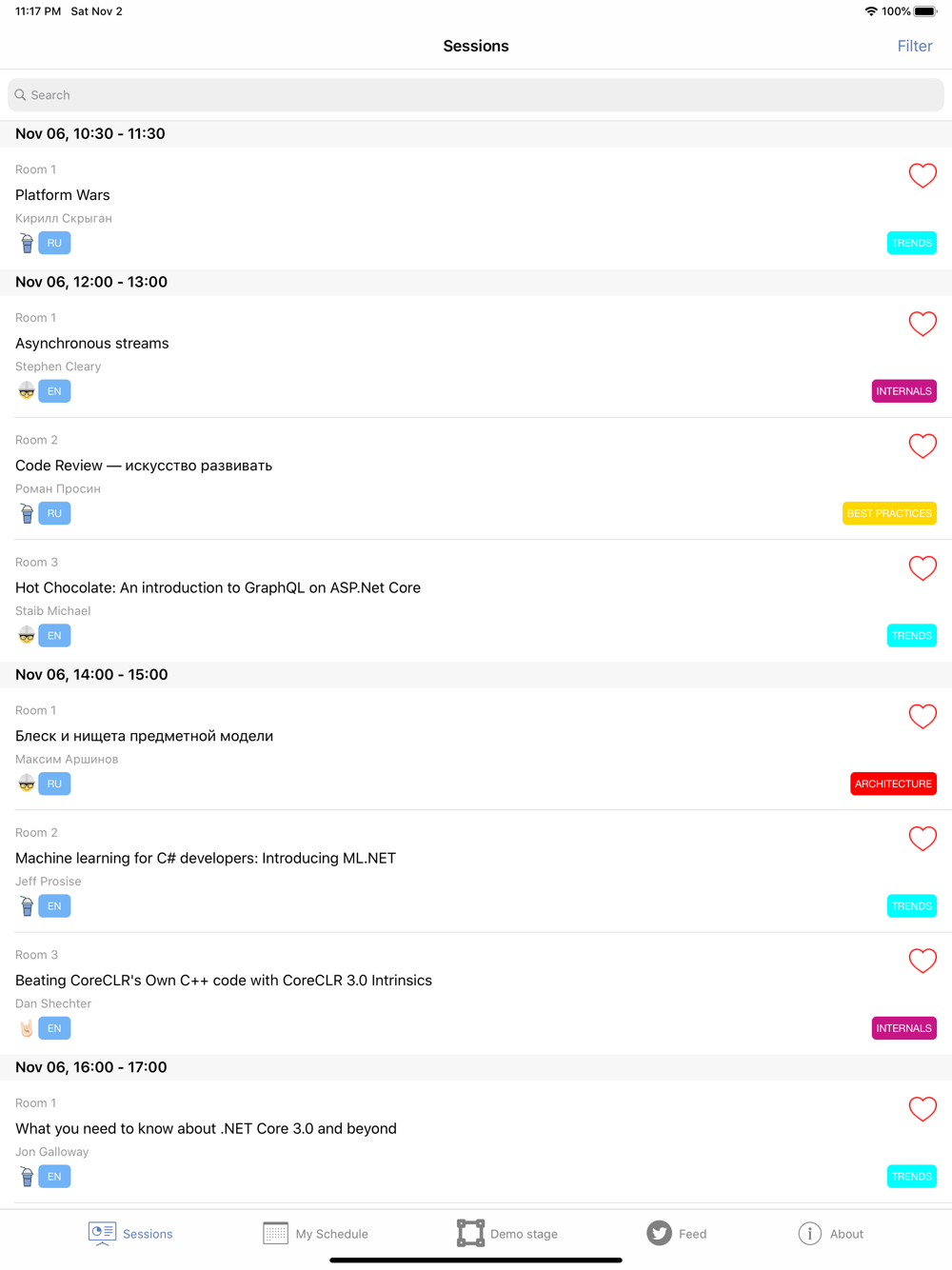Open the Filter options
This screenshot has height=1270, width=952.
[914, 46]
